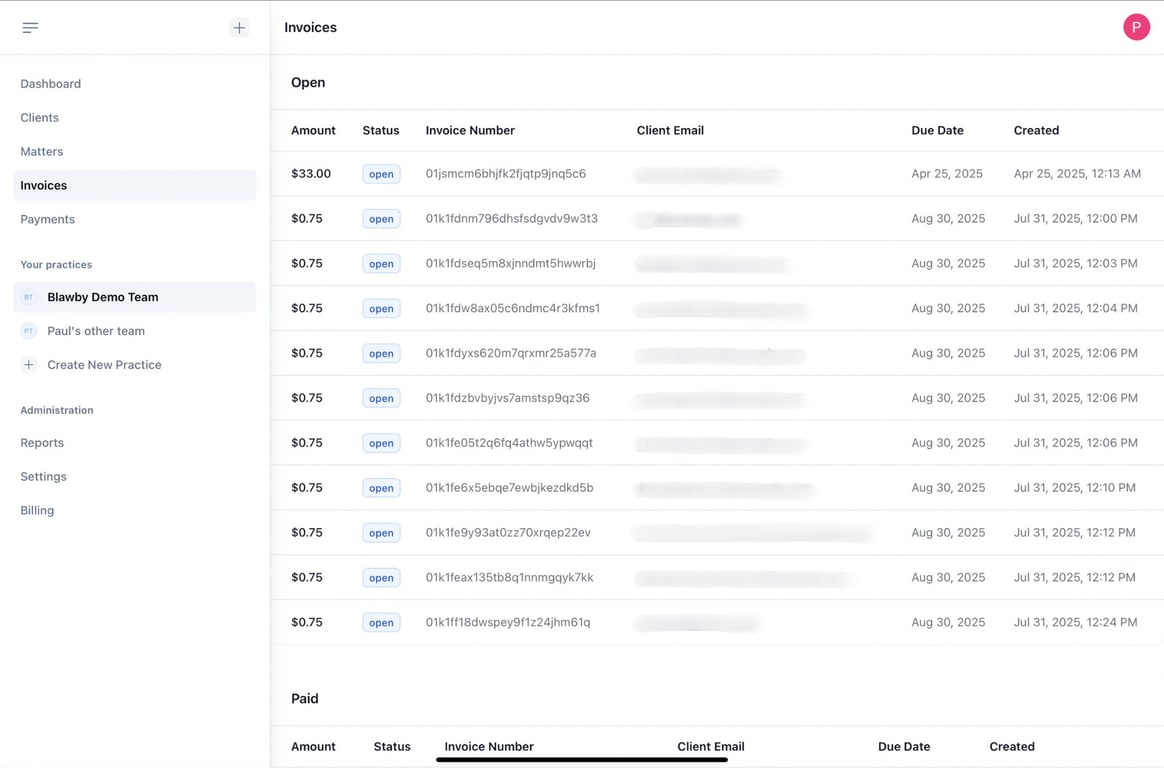The width and height of the screenshot is (1164, 768).
Task: Click Open table's Created column header
Action: point(1036,130)
